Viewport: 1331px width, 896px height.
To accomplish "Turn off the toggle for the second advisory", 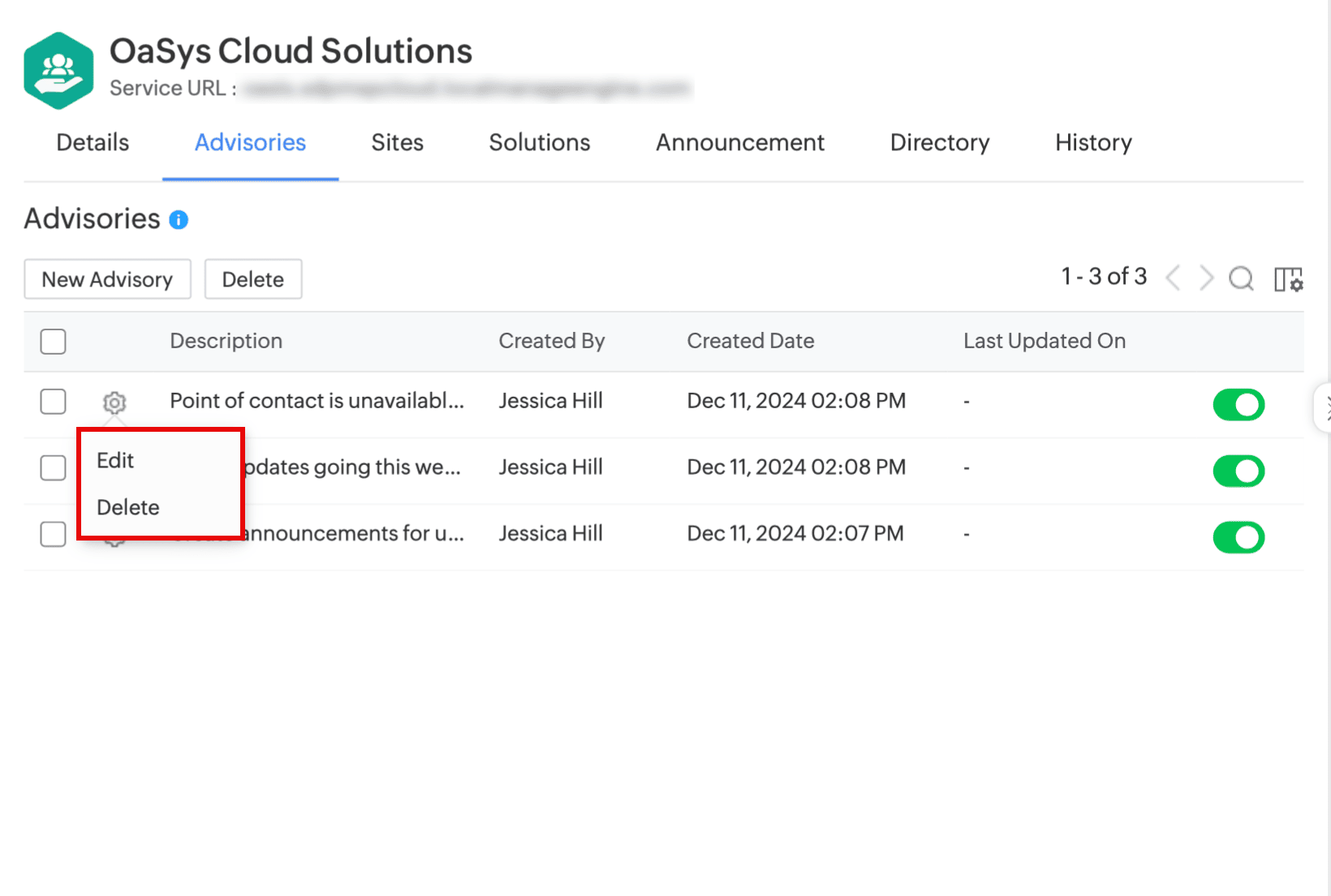I will tap(1238, 471).
